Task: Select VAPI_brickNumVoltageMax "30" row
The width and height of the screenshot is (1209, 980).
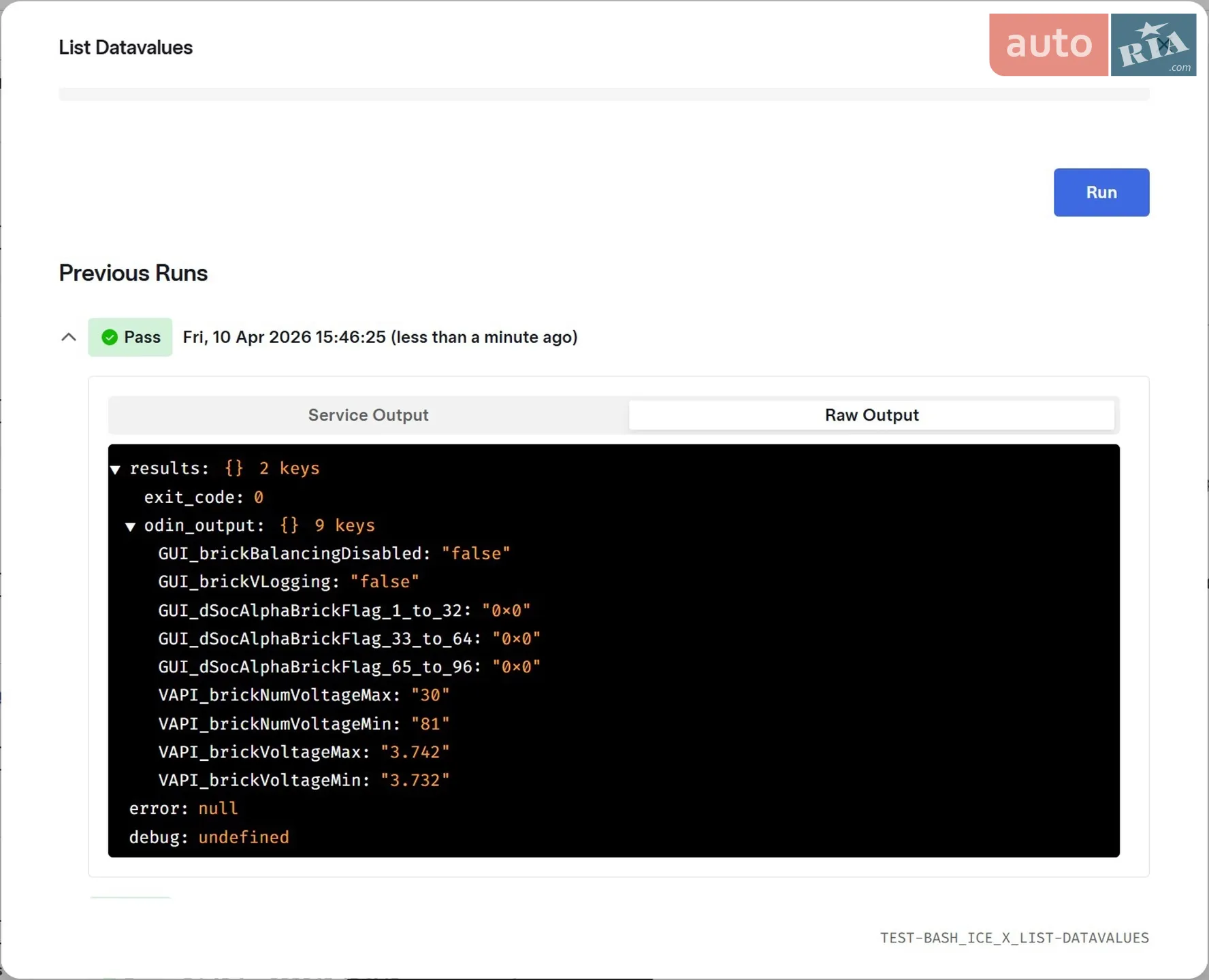Action: 304,695
